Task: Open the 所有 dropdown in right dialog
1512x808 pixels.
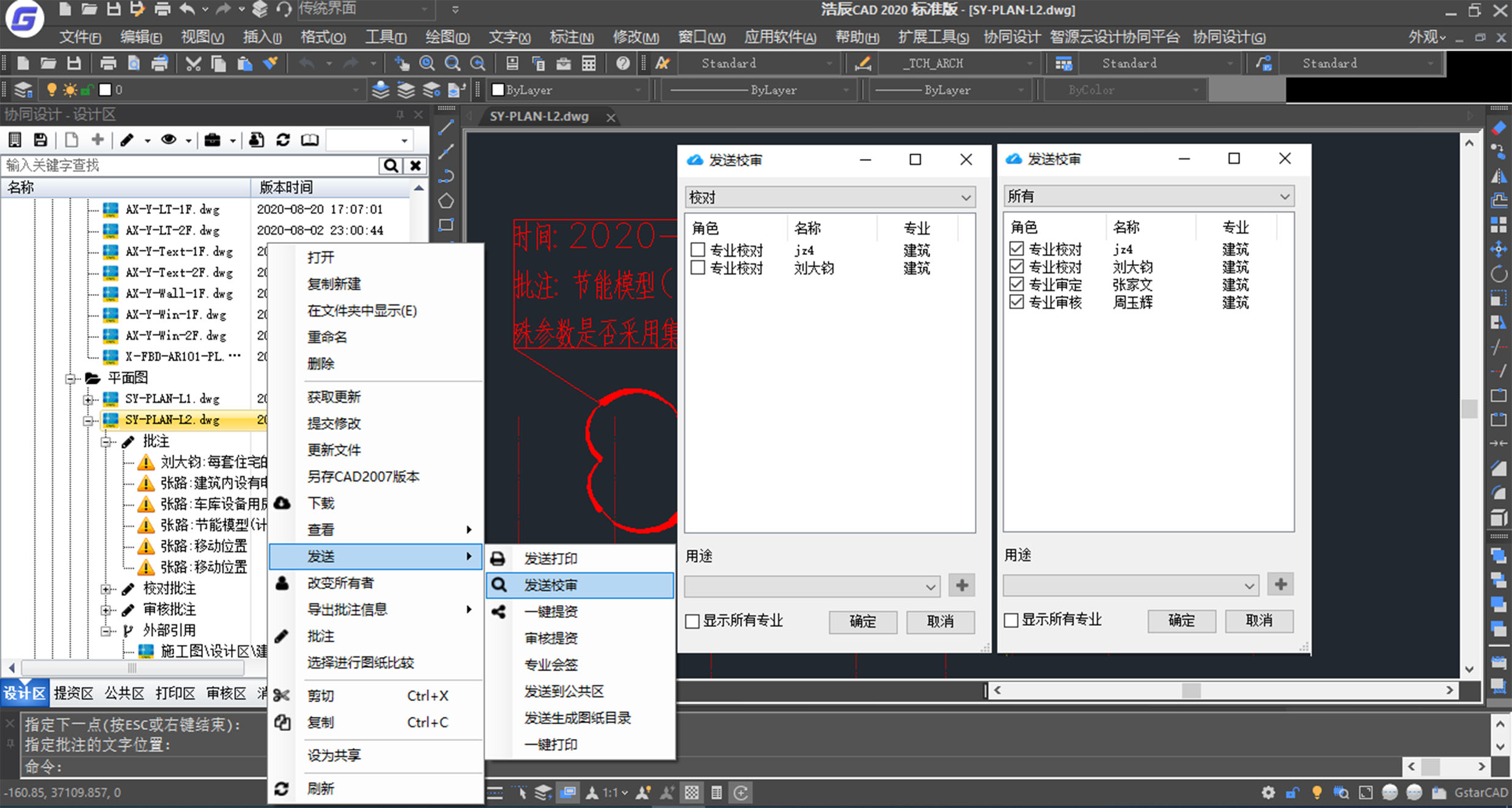Action: (x=1148, y=196)
